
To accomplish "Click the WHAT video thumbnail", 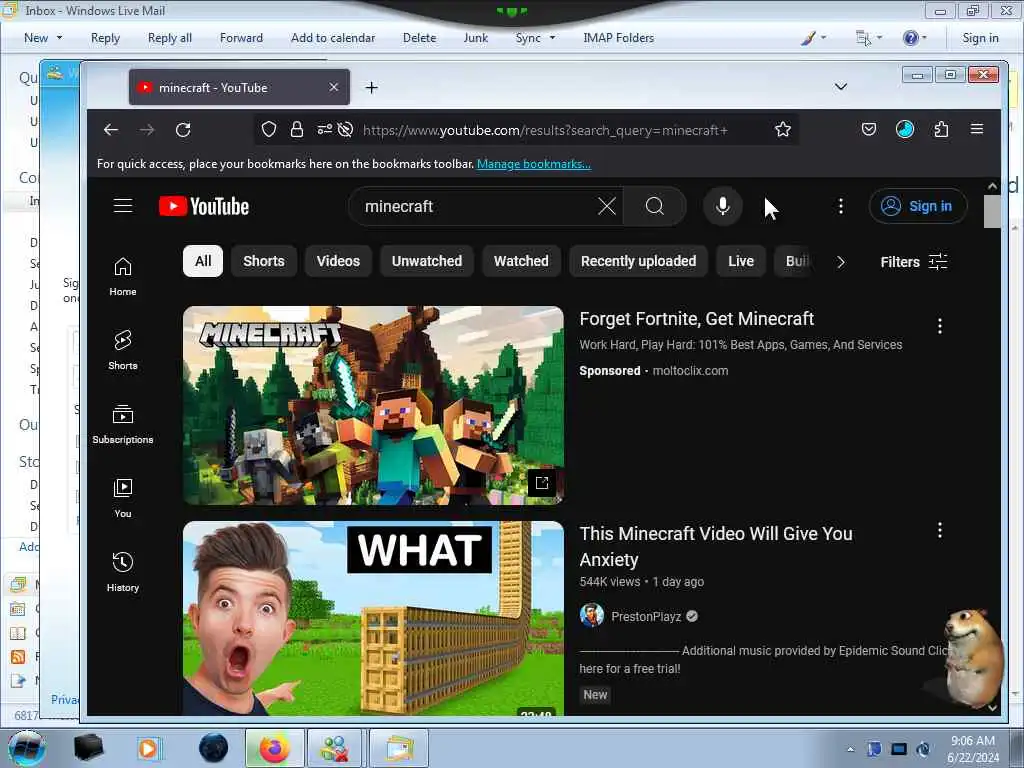I will click(373, 618).
